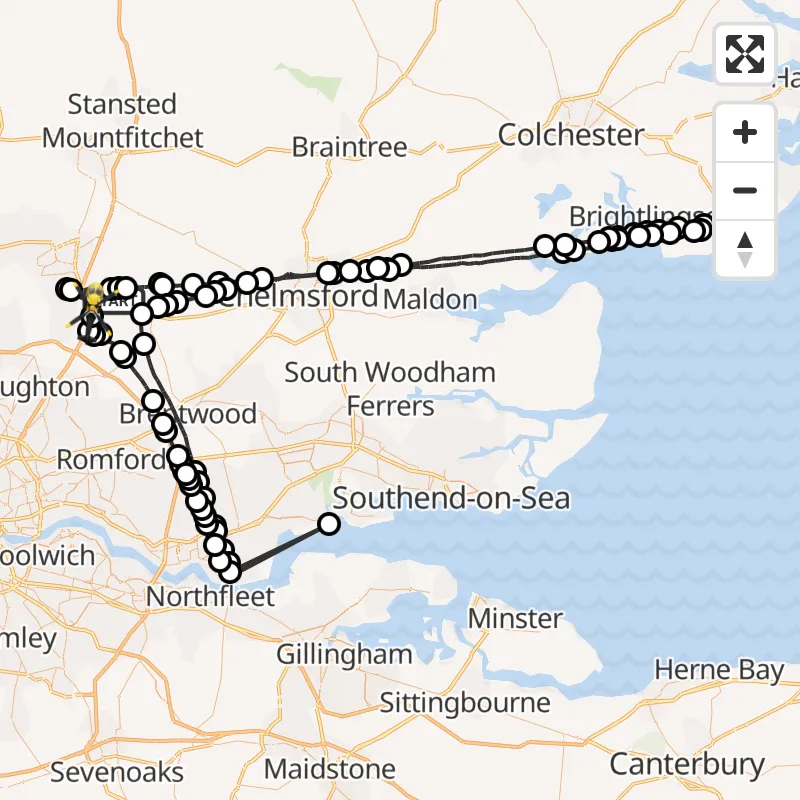Viewport: 800px width, 800px height.
Task: Select the route endpoint marker near Southend-on-Sea
Action: 328,523
